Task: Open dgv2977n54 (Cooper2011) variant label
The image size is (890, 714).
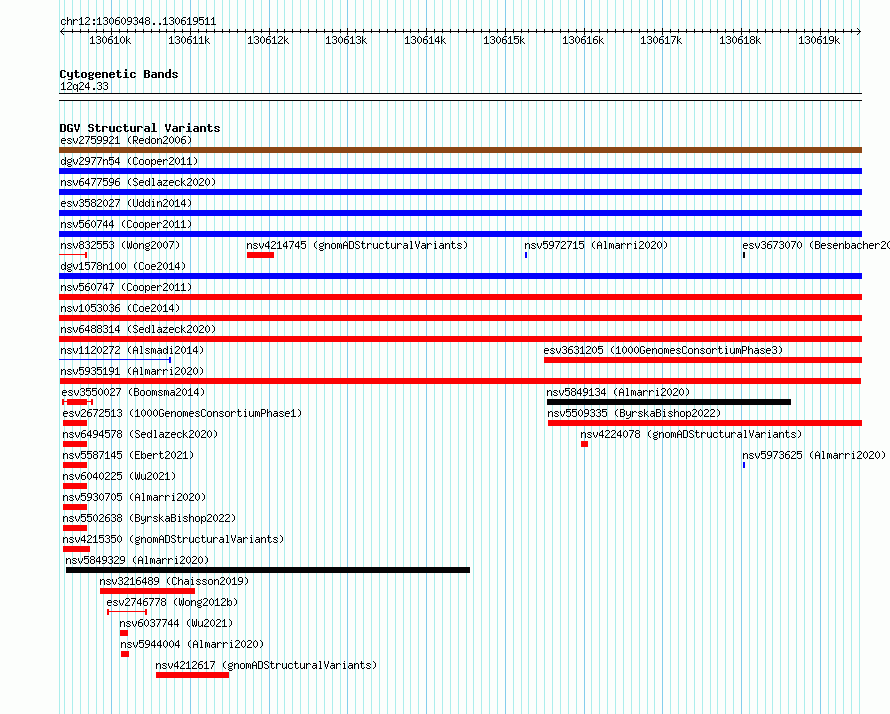Action: pyautogui.click(x=129, y=161)
